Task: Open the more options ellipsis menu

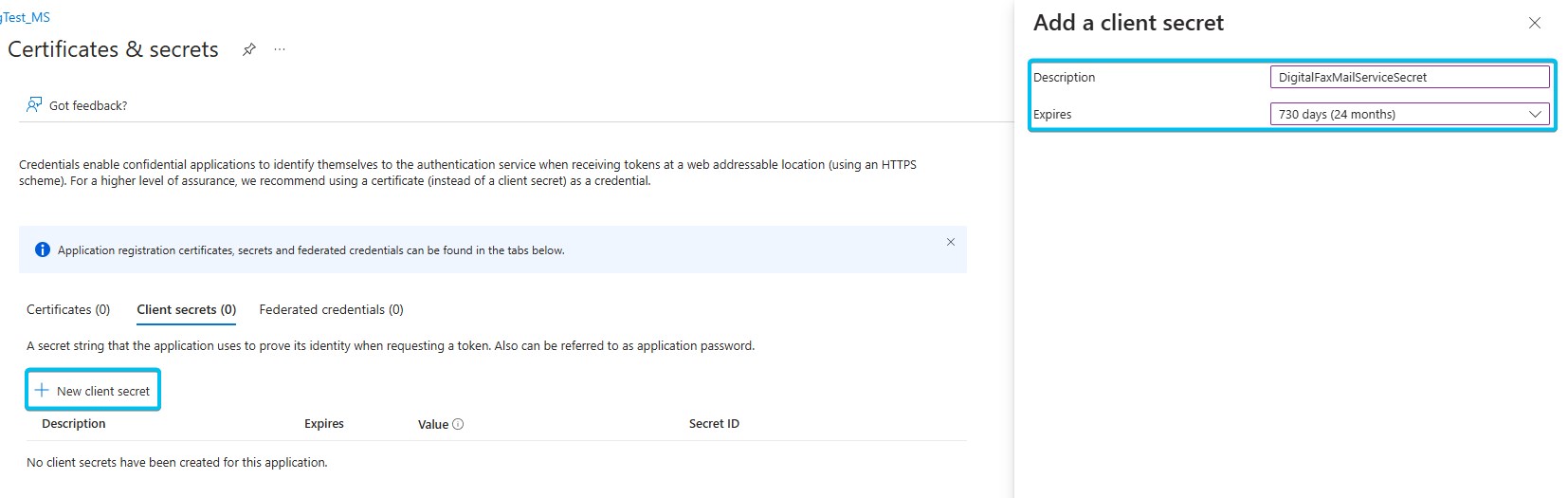Action: (x=280, y=49)
